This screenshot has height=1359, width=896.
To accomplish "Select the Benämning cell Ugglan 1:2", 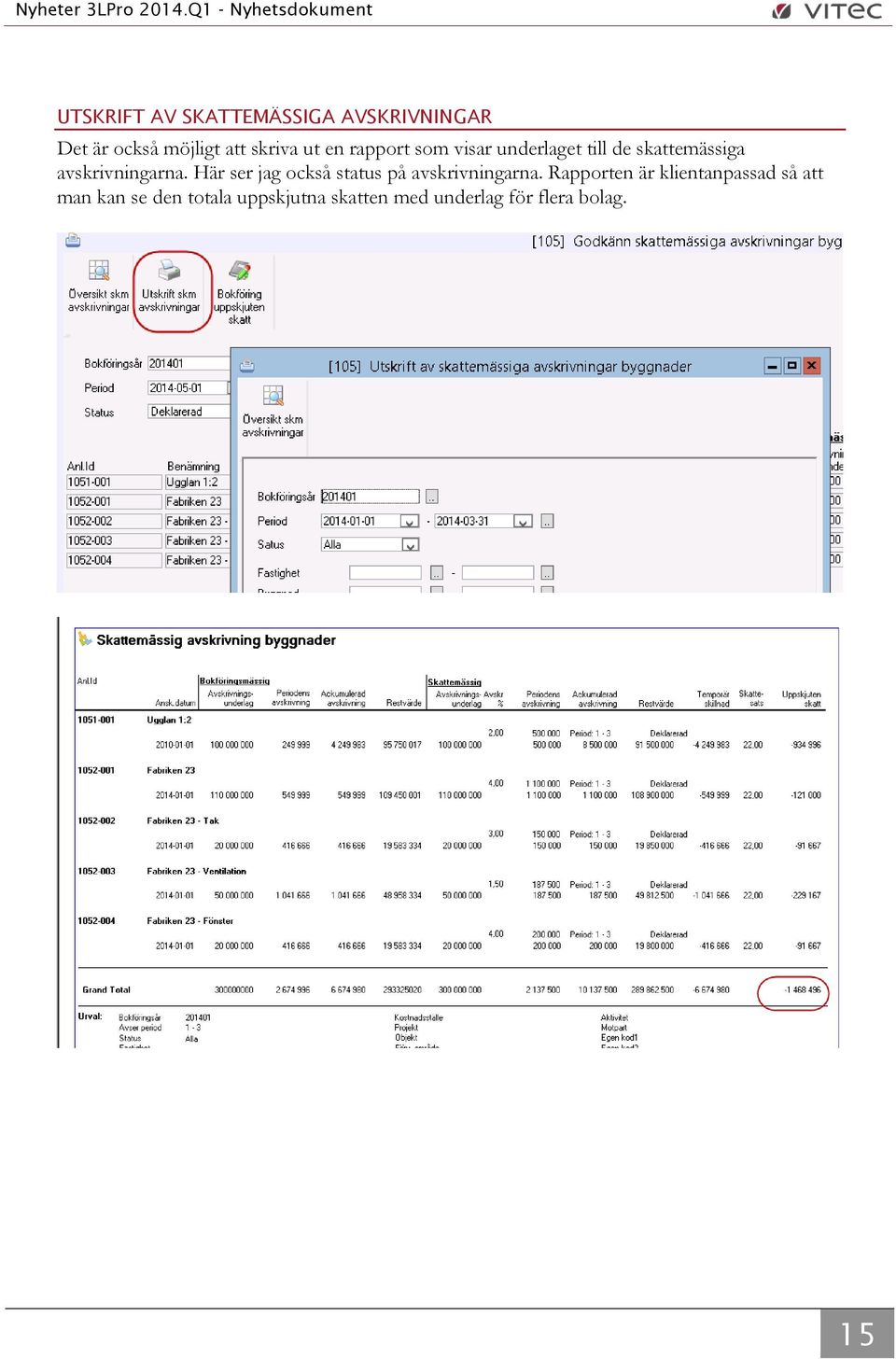I will coord(197,482).
